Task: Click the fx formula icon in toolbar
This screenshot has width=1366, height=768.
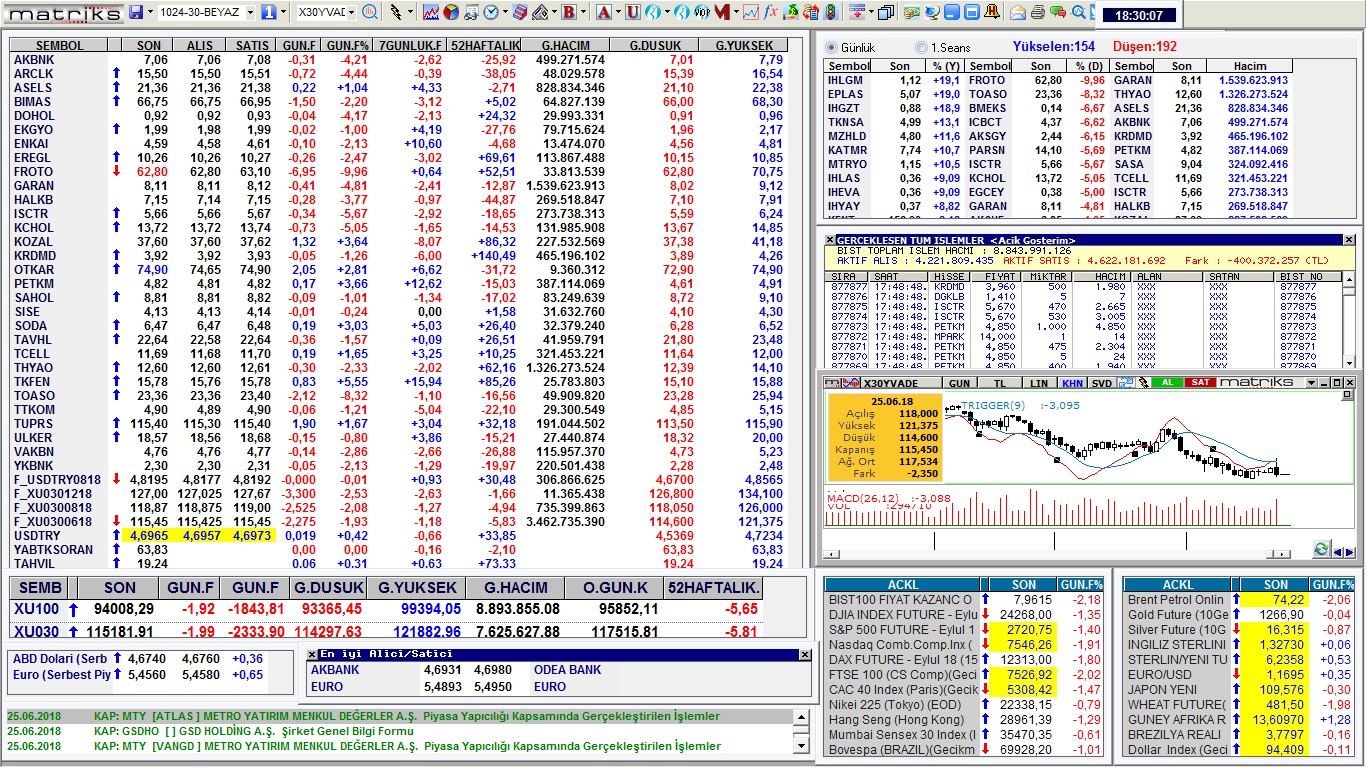Action: pos(771,12)
